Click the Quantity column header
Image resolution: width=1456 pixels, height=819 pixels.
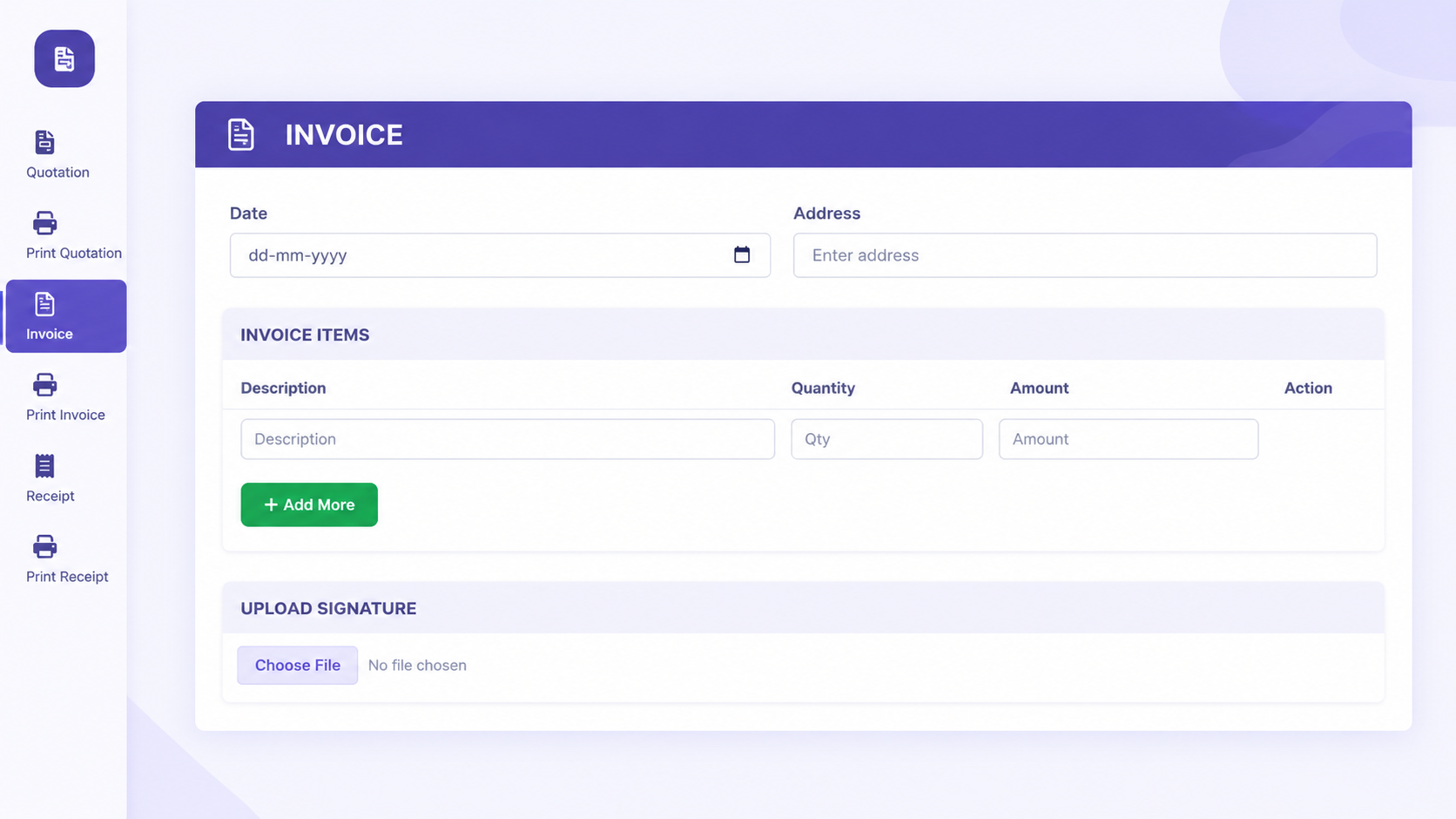click(x=823, y=389)
